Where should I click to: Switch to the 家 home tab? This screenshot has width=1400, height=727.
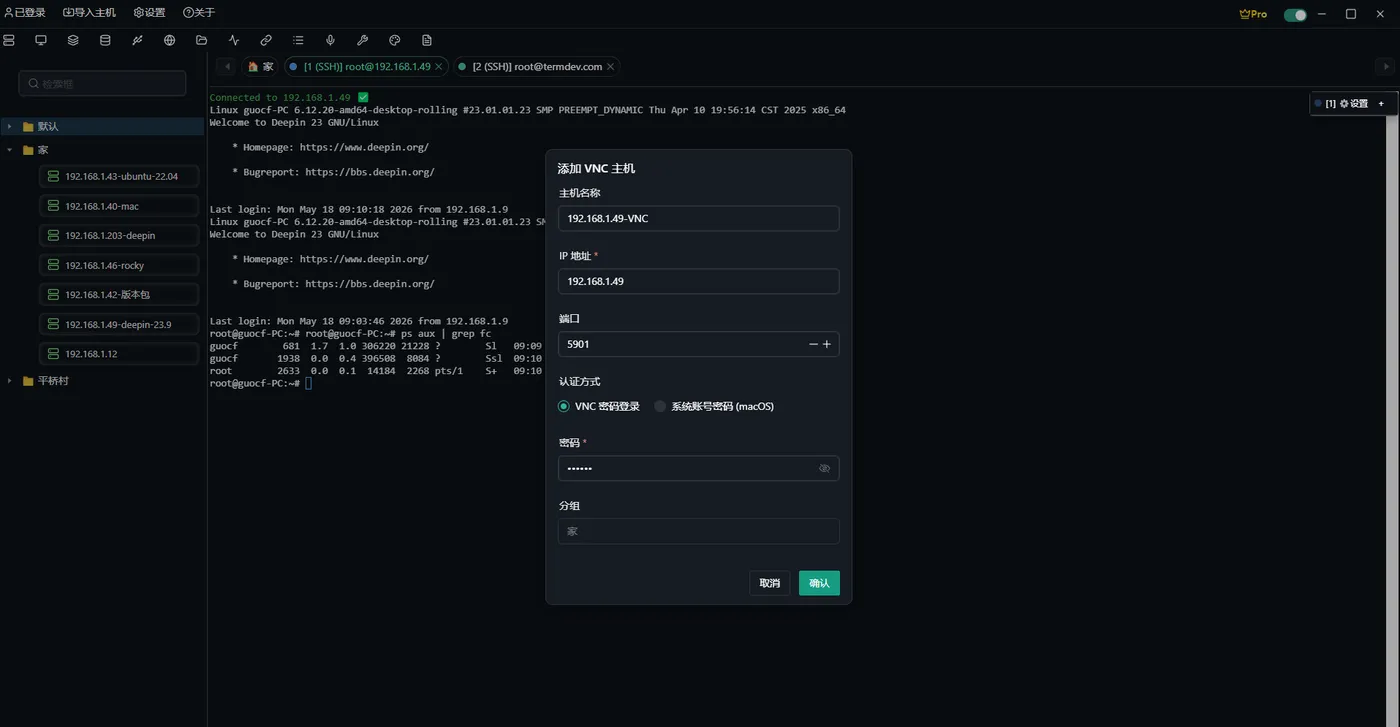[x=261, y=66]
